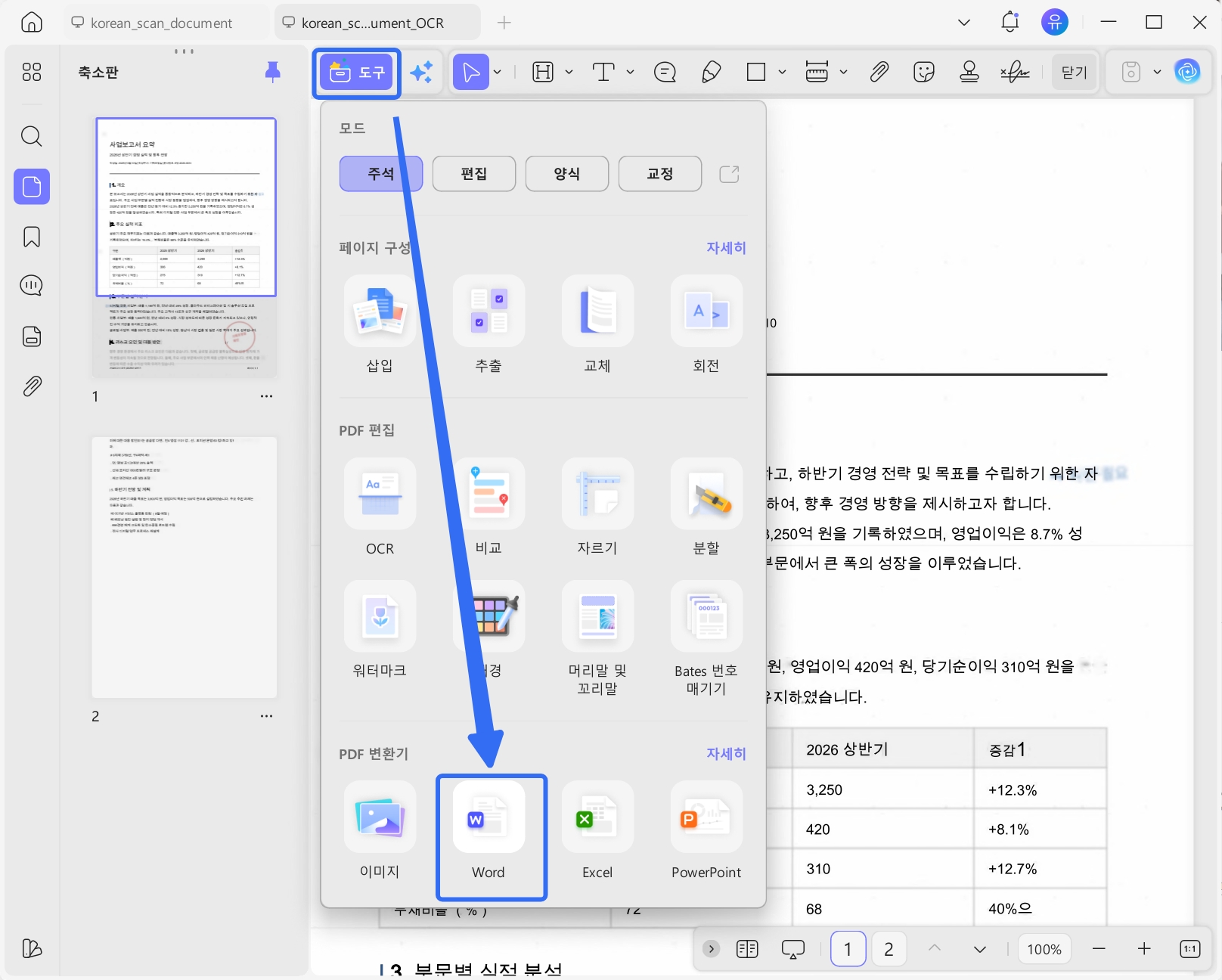Screen dimensions: 1222x980
Task: Choose the 추출 extract pages tool
Action: (x=488, y=325)
